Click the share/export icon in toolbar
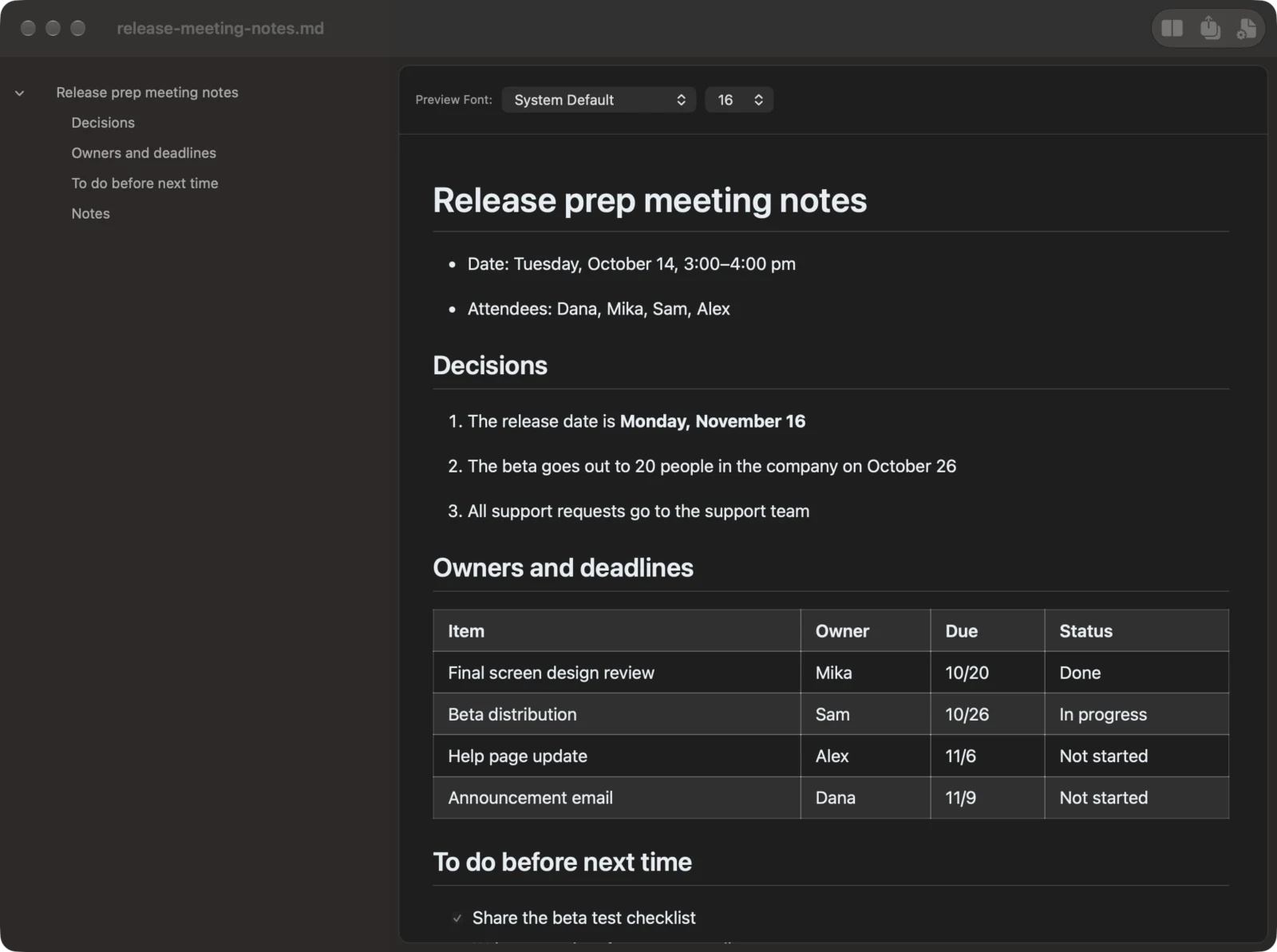Viewport: 1277px width, 952px height. pyautogui.click(x=1210, y=29)
